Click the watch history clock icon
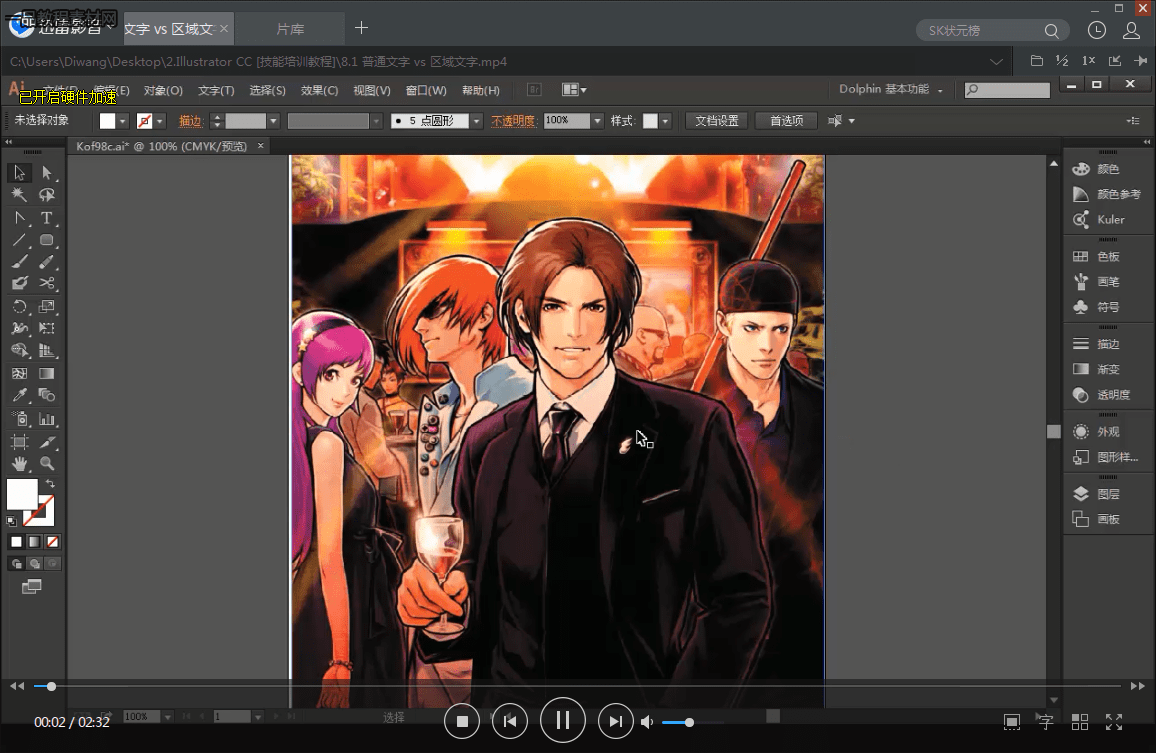The image size is (1156, 753). 1097,31
